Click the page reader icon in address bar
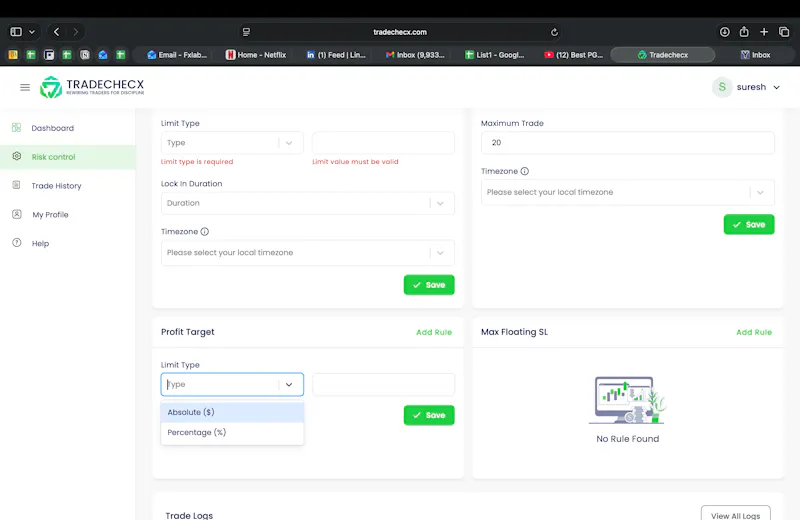This screenshot has width=800, height=520. [x=246, y=32]
